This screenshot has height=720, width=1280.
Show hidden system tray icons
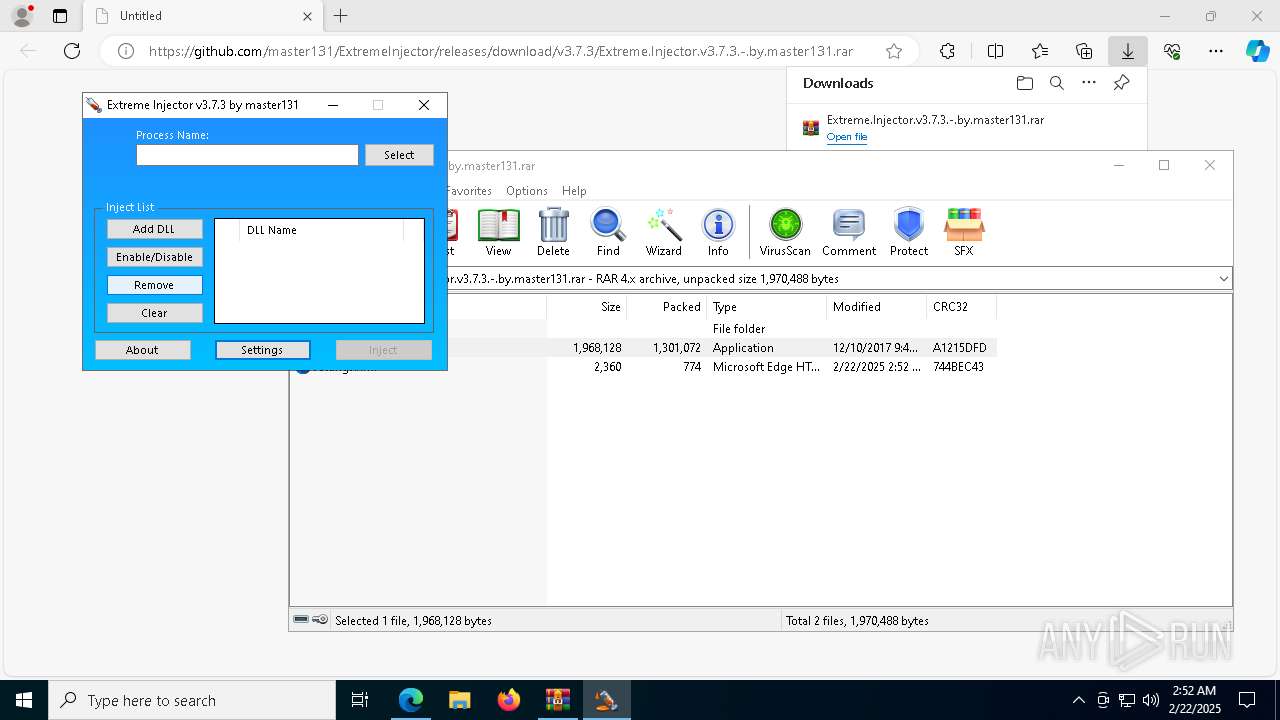(x=1078, y=700)
